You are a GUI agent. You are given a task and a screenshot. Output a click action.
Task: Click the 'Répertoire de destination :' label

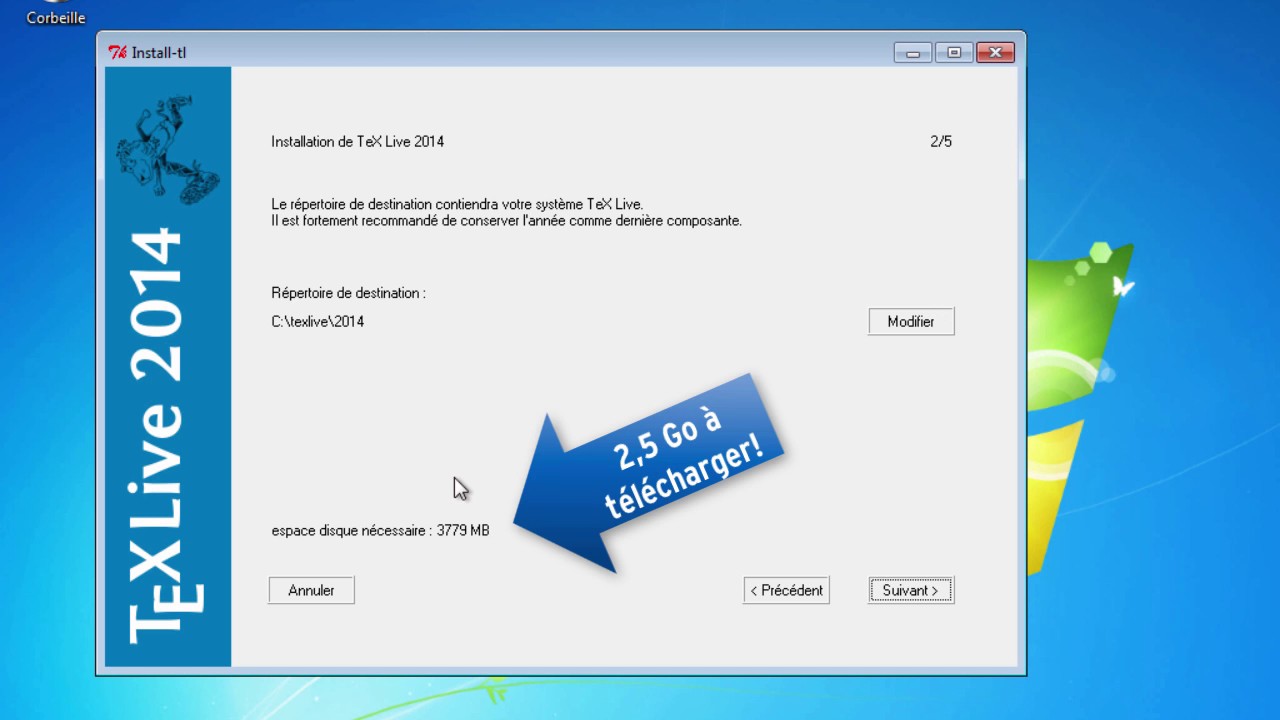point(348,293)
